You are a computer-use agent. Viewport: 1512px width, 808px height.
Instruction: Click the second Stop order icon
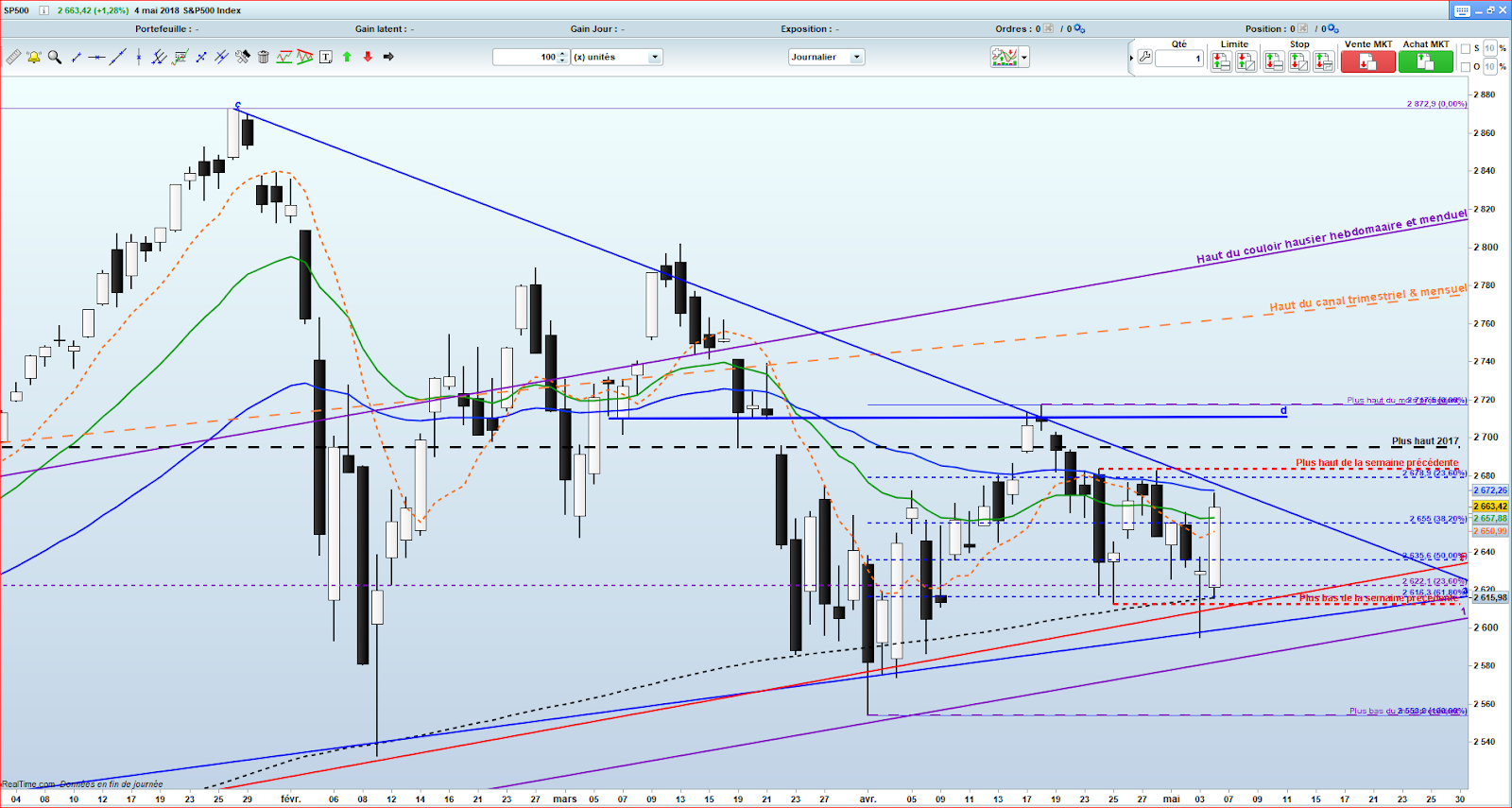1298,61
